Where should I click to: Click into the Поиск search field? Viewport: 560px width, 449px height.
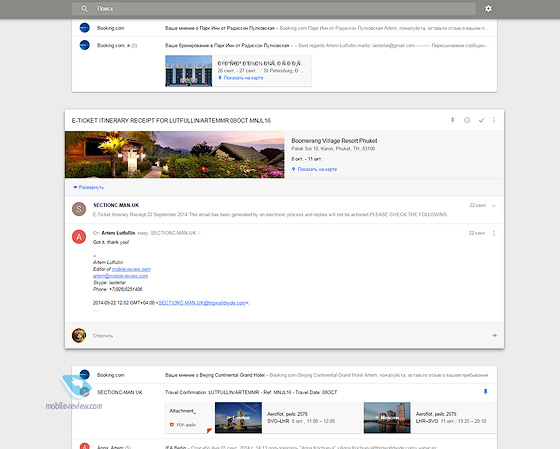[x=274, y=9]
